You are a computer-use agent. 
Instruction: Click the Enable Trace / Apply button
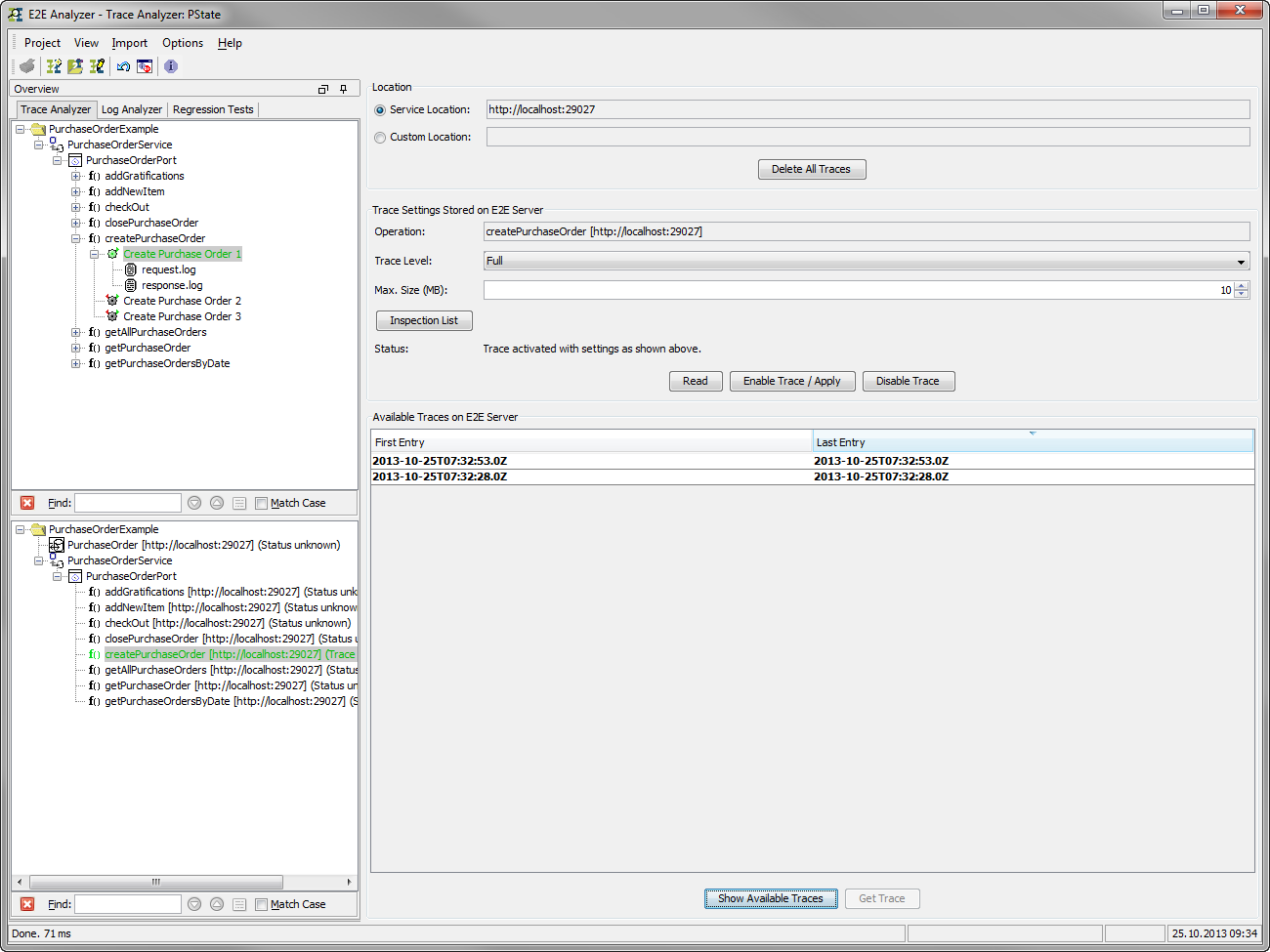[x=792, y=381]
